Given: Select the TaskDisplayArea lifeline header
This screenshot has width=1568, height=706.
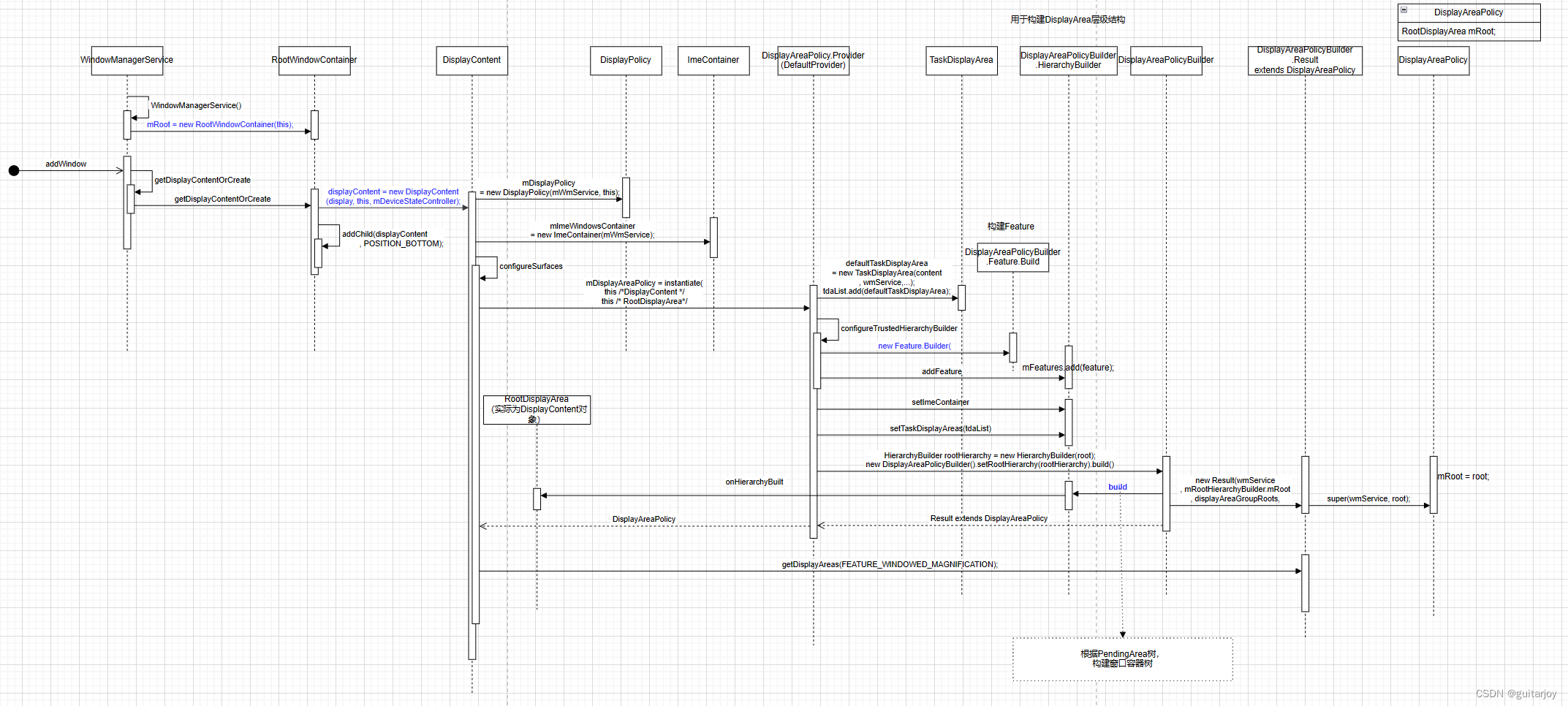Looking at the screenshot, I should click(961, 61).
